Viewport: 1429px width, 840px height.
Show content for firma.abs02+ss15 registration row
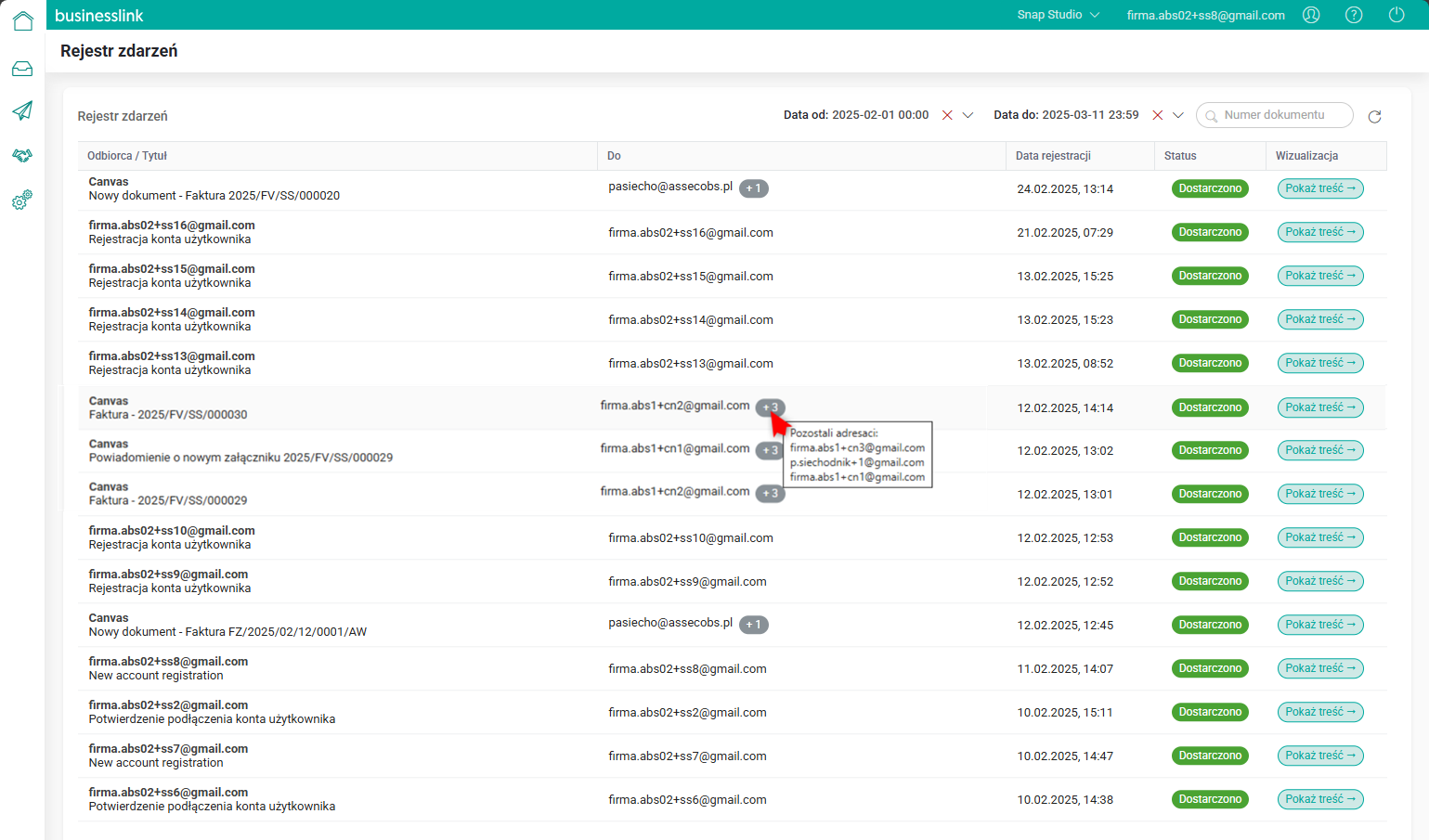(x=1320, y=276)
